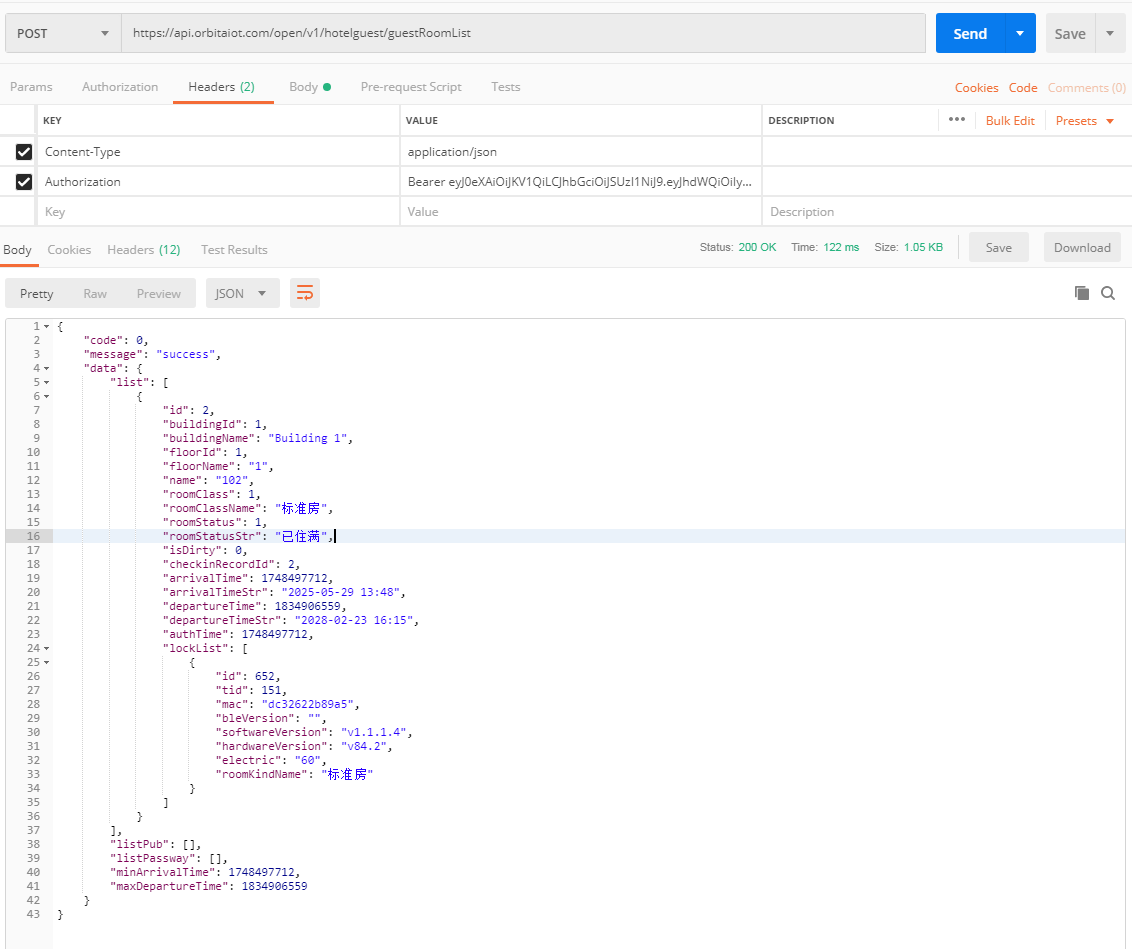Open the Authorization tab
The width and height of the screenshot is (1132, 949).
click(x=120, y=87)
